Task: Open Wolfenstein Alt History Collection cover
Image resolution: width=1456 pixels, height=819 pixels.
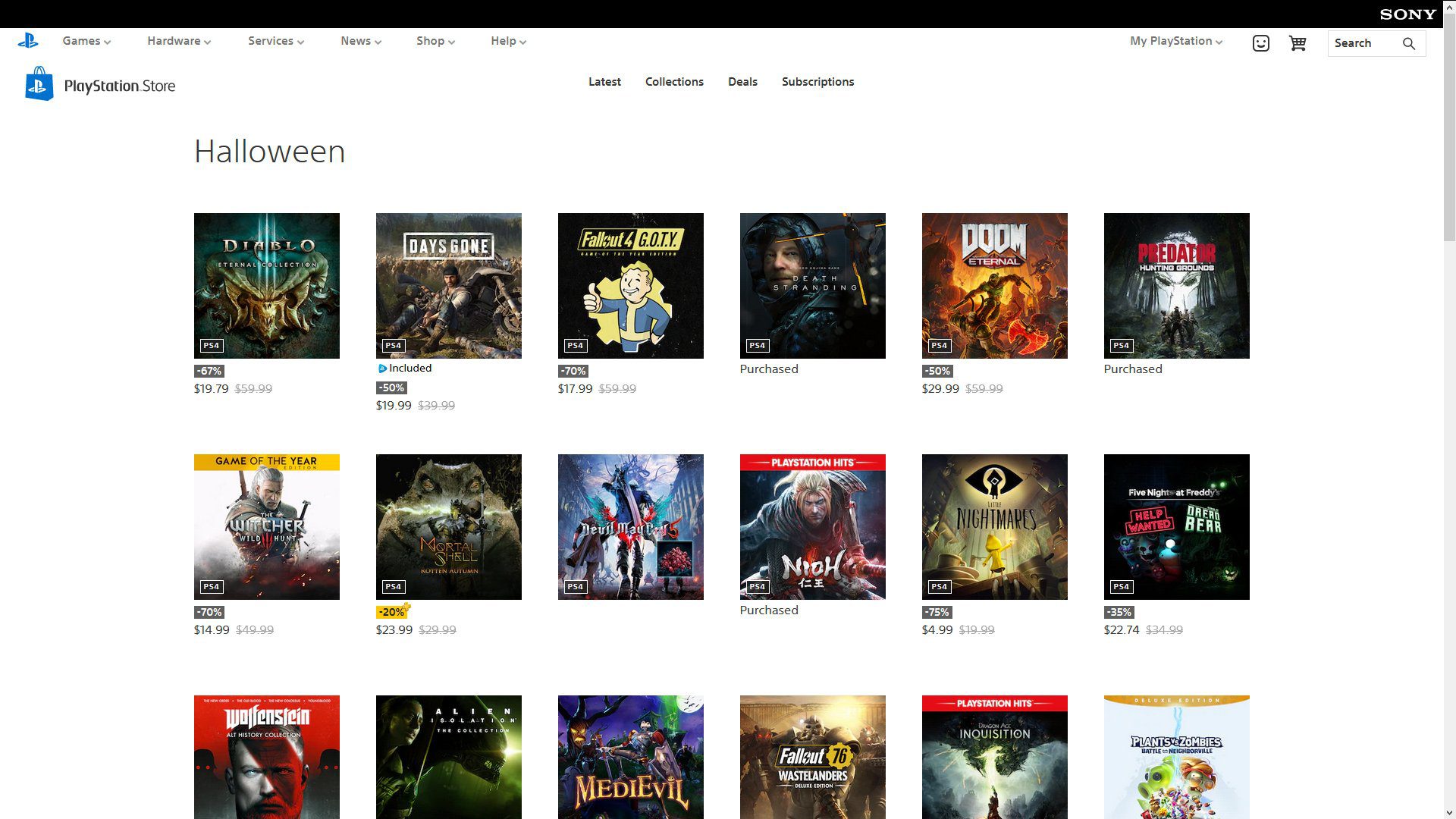Action: click(x=267, y=757)
